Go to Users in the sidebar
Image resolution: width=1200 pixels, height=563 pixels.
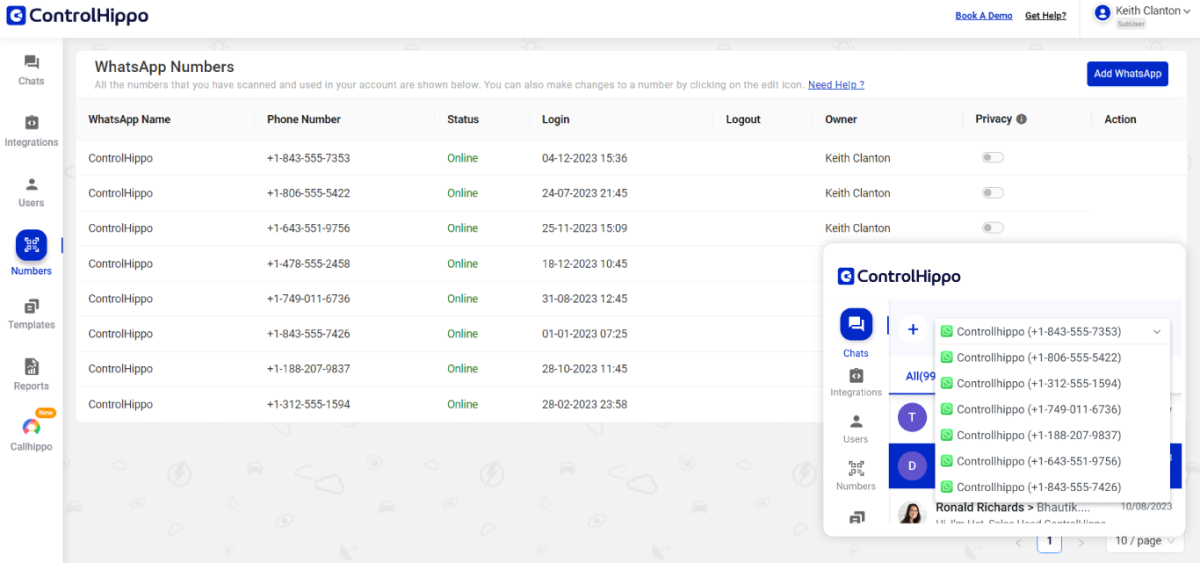pyautogui.click(x=31, y=191)
